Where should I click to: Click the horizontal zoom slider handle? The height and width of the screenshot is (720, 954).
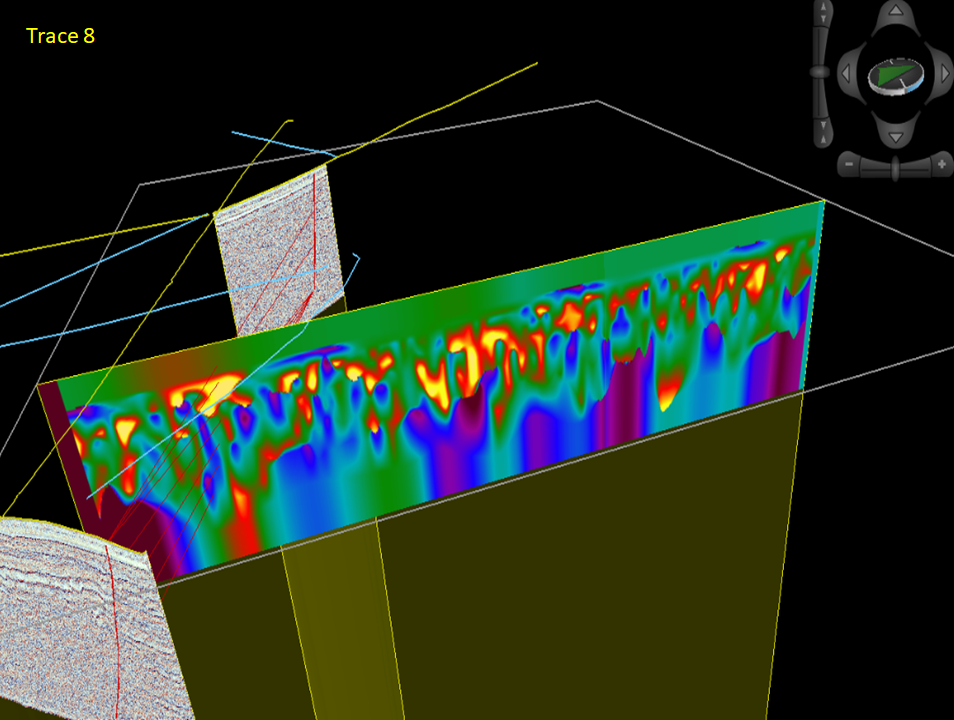(896, 167)
